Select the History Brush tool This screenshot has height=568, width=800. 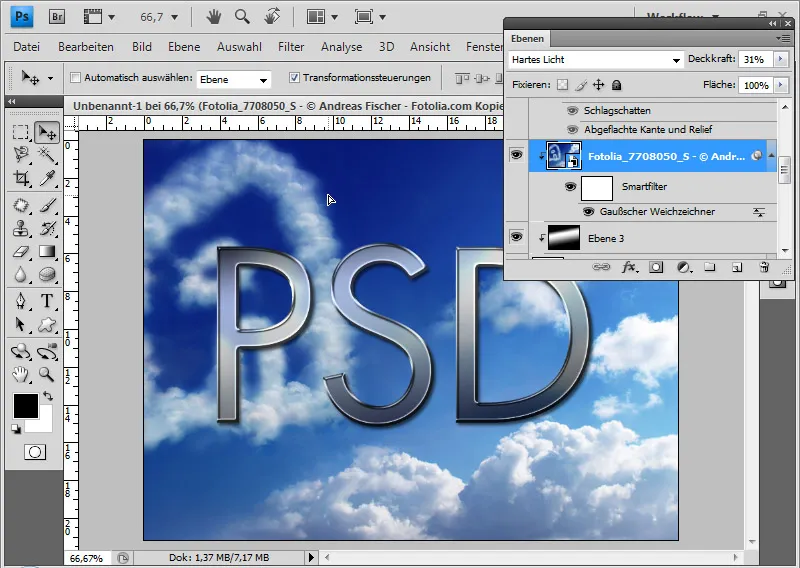tap(47, 228)
